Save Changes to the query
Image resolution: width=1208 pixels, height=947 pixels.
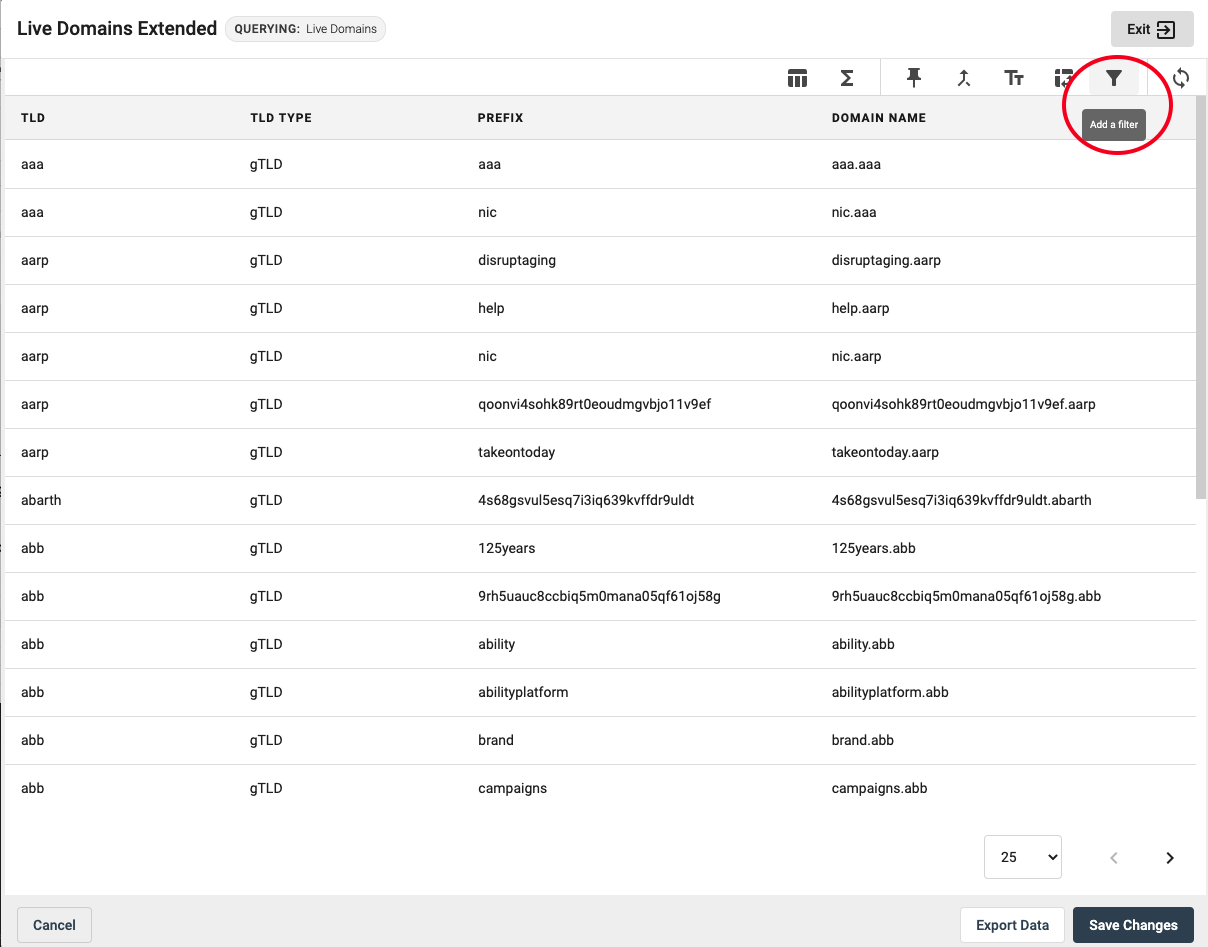[1133, 925]
